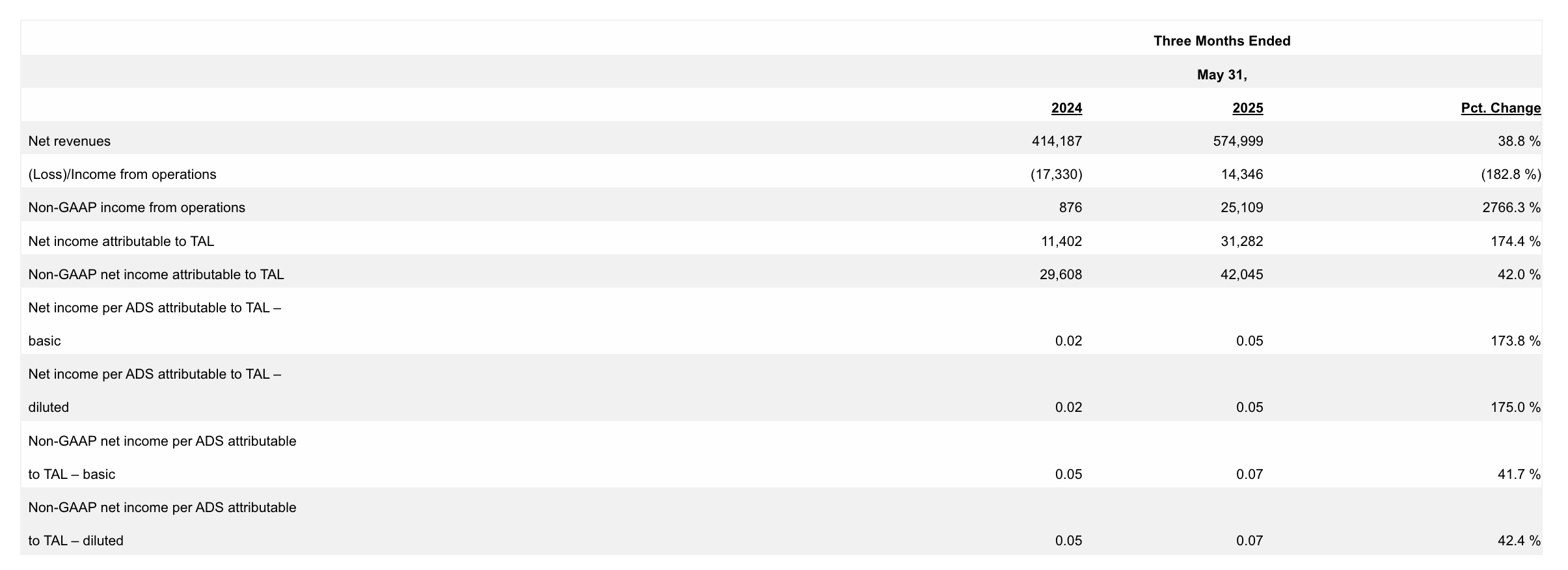1568x570 pixels.
Task: Click the 29,608 non-GAAP net income value
Action: point(1061,275)
